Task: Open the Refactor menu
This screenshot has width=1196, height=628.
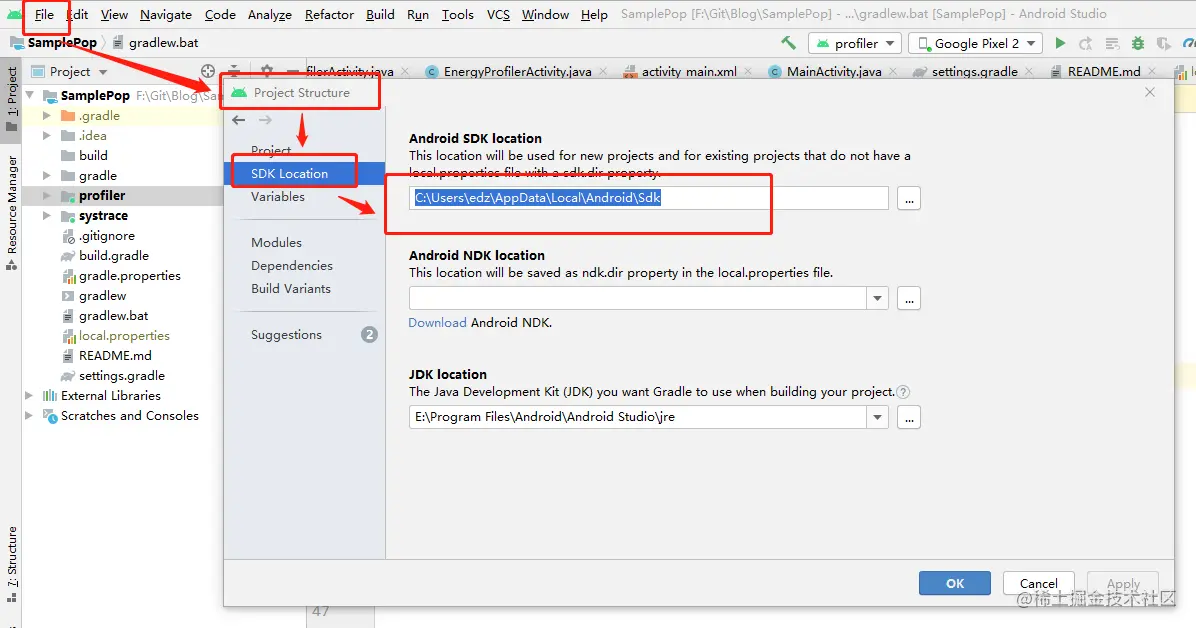Action: [x=329, y=14]
